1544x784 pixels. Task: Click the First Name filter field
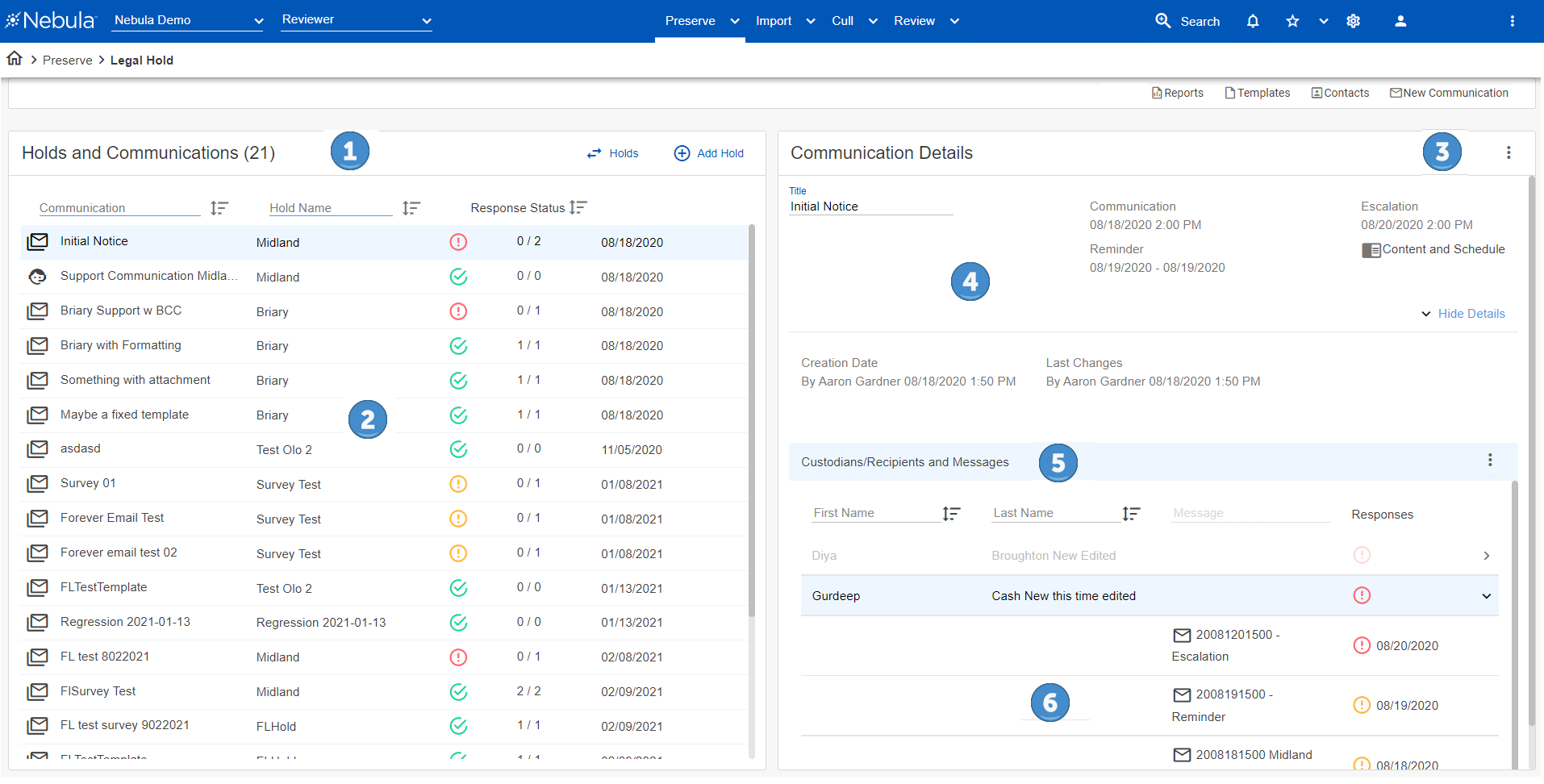[874, 513]
